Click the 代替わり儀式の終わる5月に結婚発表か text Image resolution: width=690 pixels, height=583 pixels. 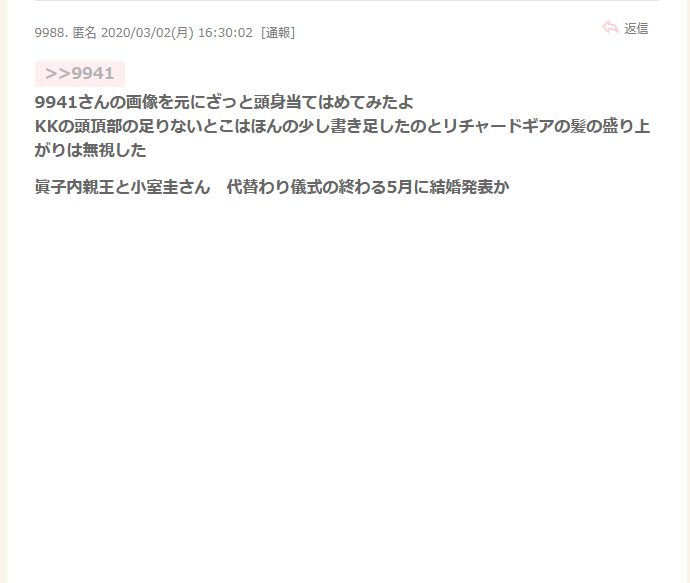click(368, 187)
